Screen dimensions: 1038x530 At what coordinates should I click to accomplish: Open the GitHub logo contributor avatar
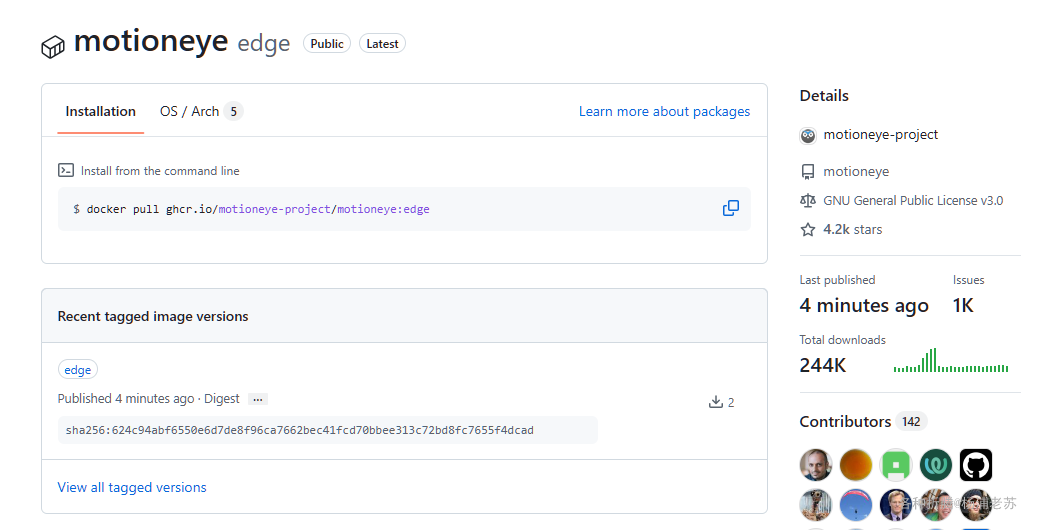pyautogui.click(x=976, y=465)
